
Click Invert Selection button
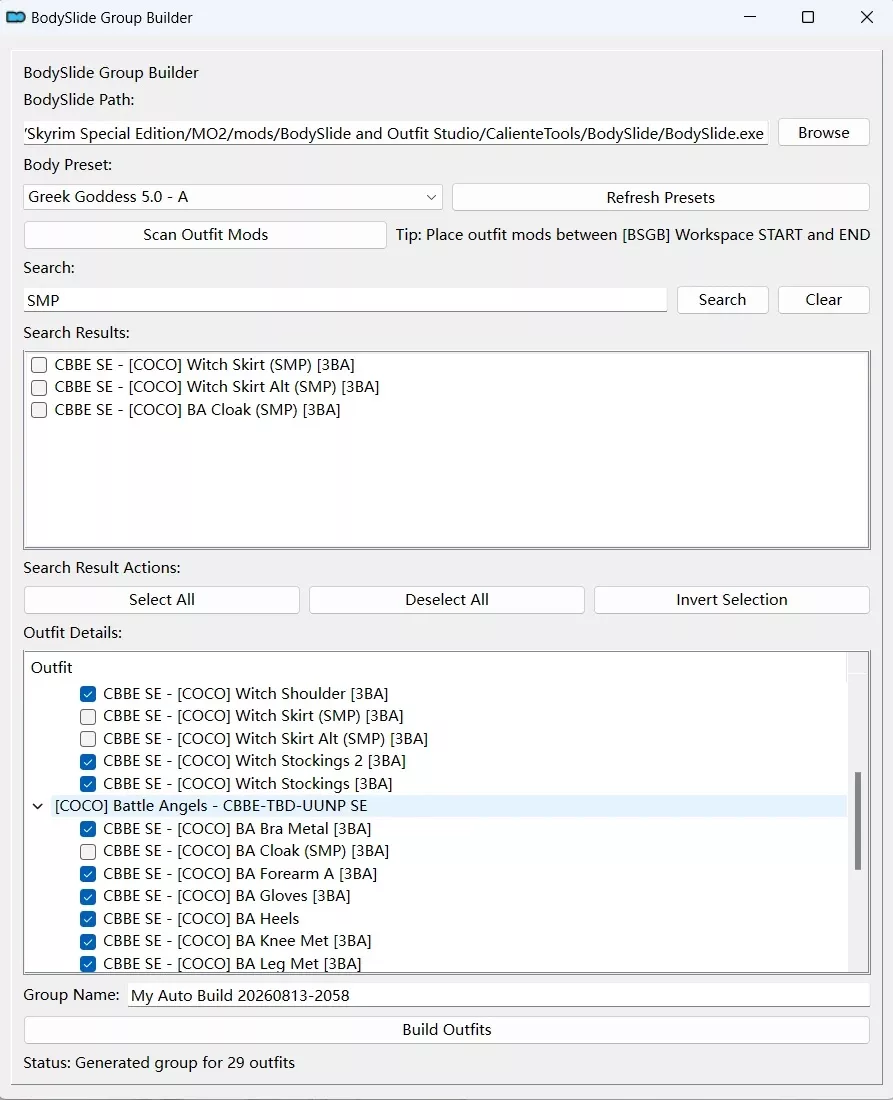click(732, 600)
